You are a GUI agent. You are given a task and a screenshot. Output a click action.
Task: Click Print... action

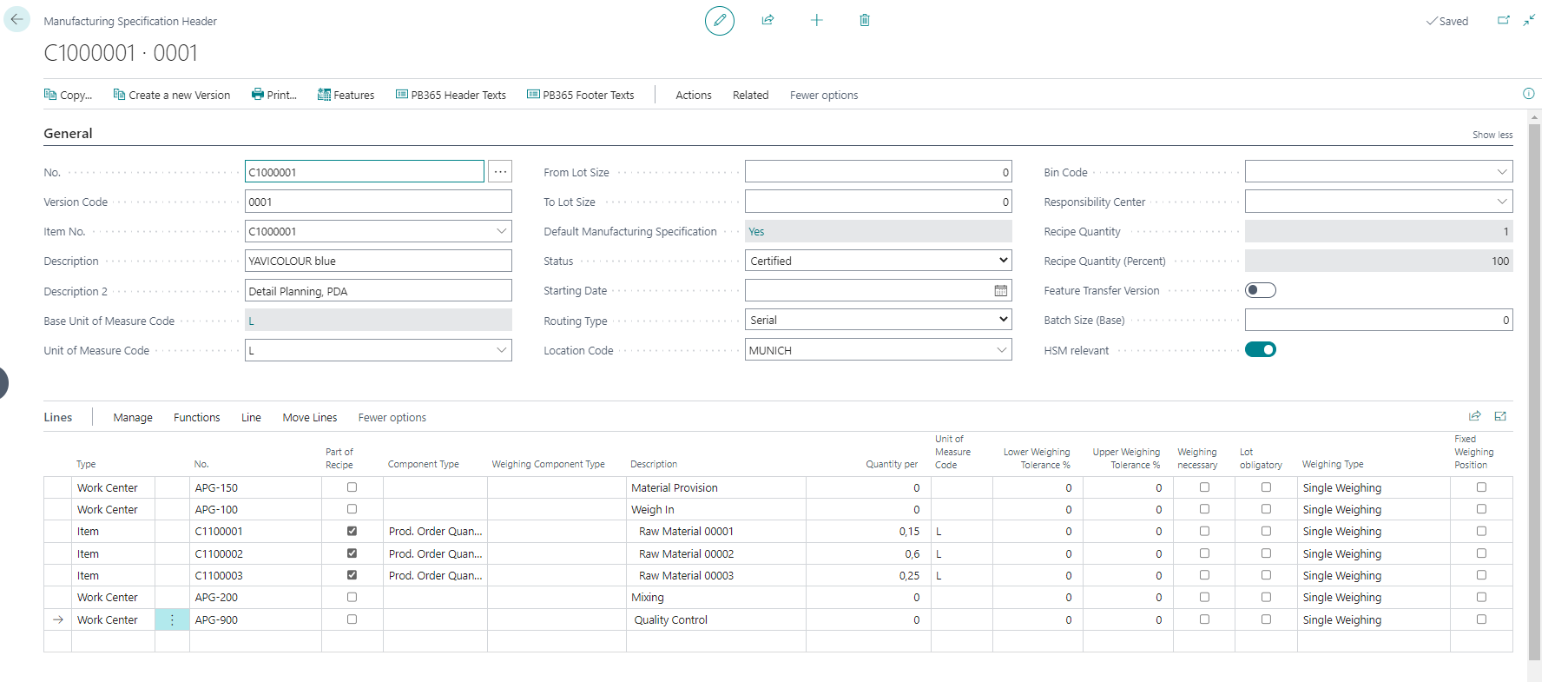click(274, 96)
